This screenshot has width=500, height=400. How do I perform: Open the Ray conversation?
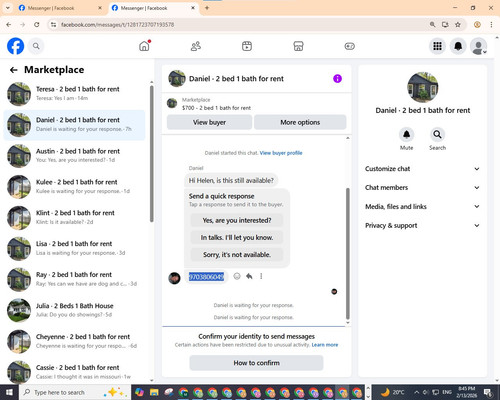pyautogui.click(x=75, y=279)
